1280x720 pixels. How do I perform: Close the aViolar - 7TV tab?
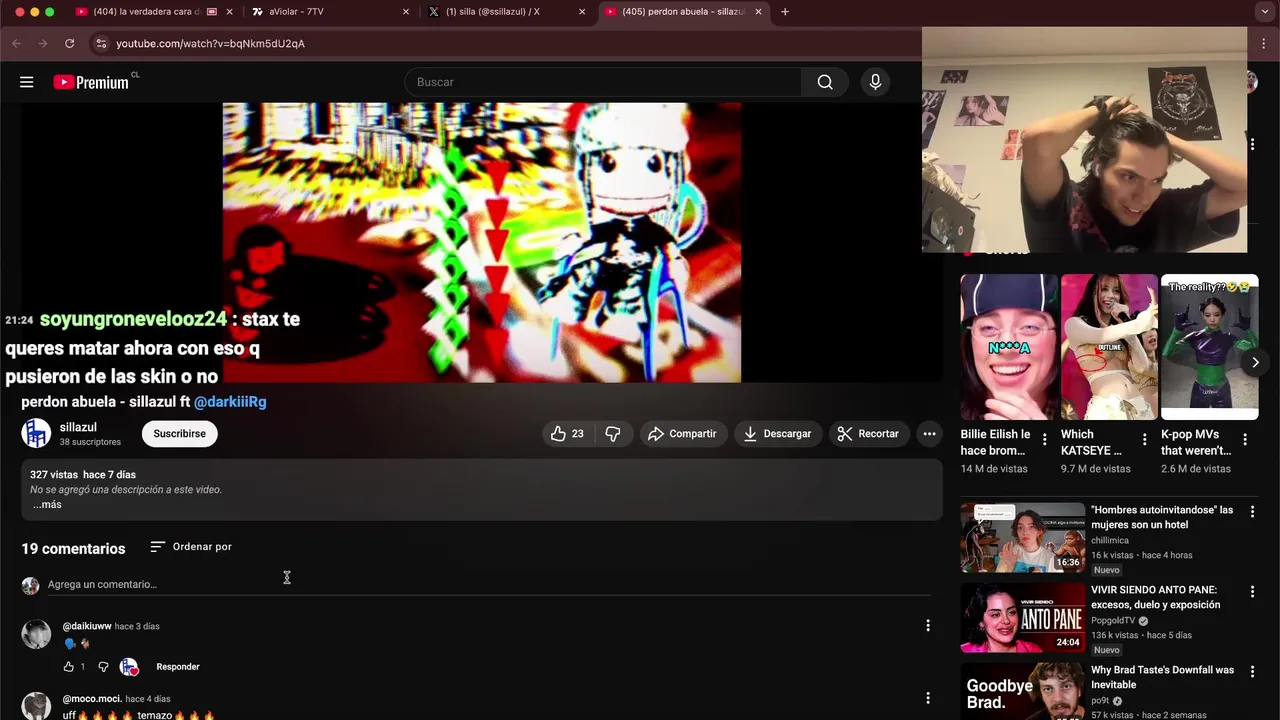click(x=406, y=12)
